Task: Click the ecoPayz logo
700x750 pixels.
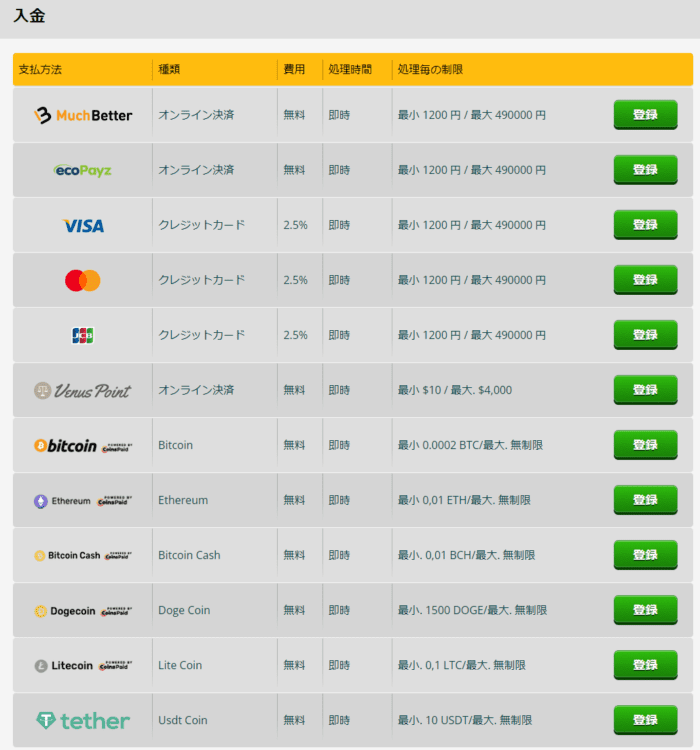Action: tap(83, 170)
